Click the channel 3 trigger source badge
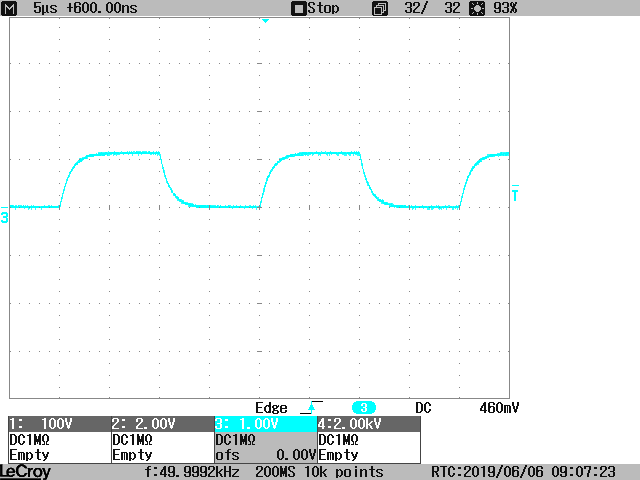The image size is (640, 480). point(364,407)
